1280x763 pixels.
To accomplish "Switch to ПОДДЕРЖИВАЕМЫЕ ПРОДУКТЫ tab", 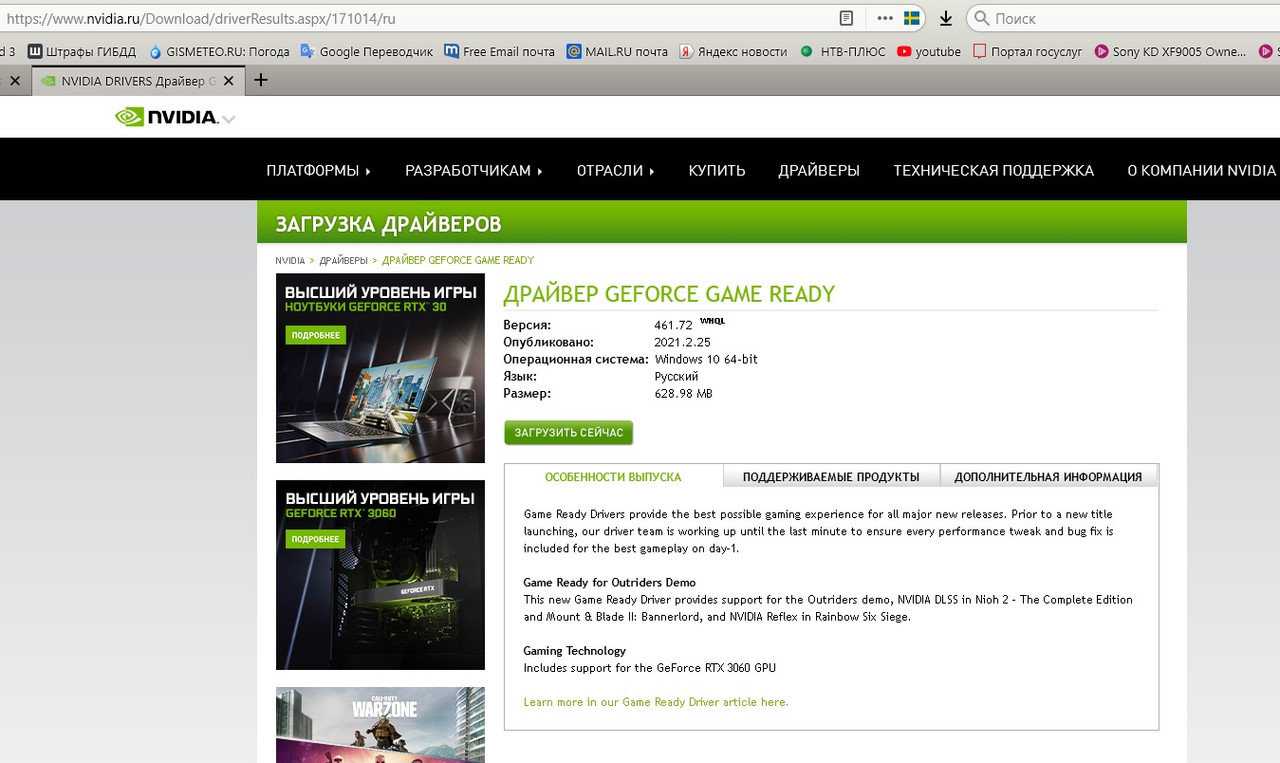I will tap(830, 476).
